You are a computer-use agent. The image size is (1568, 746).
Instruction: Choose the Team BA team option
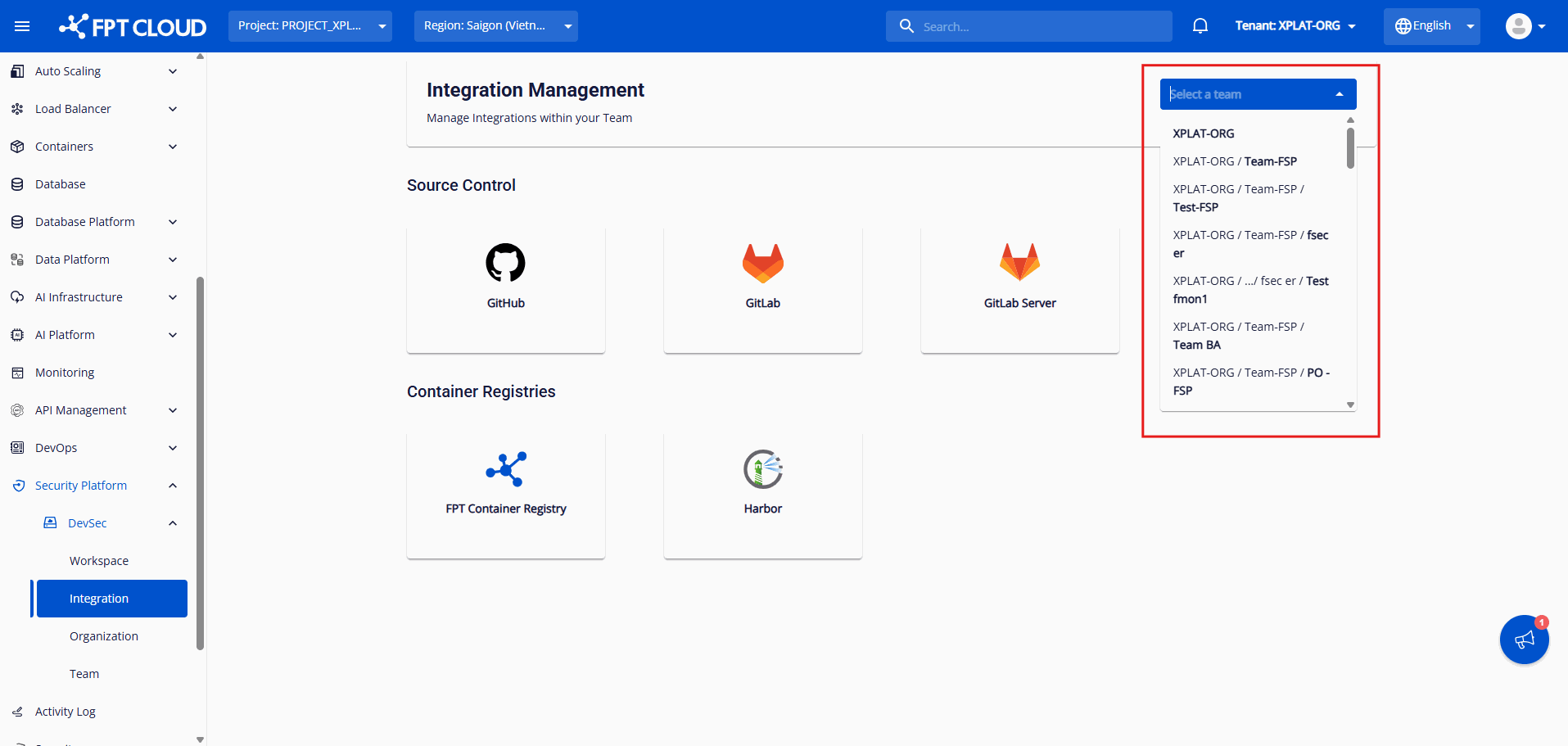pyautogui.click(x=1252, y=336)
